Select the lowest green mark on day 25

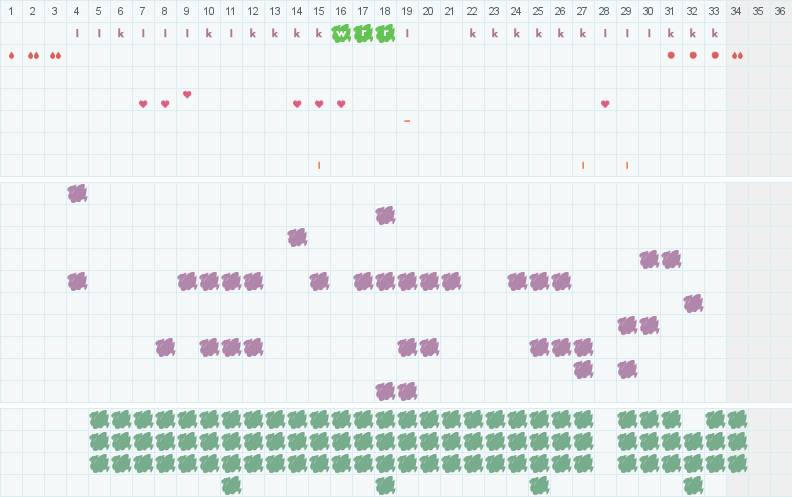(539, 485)
